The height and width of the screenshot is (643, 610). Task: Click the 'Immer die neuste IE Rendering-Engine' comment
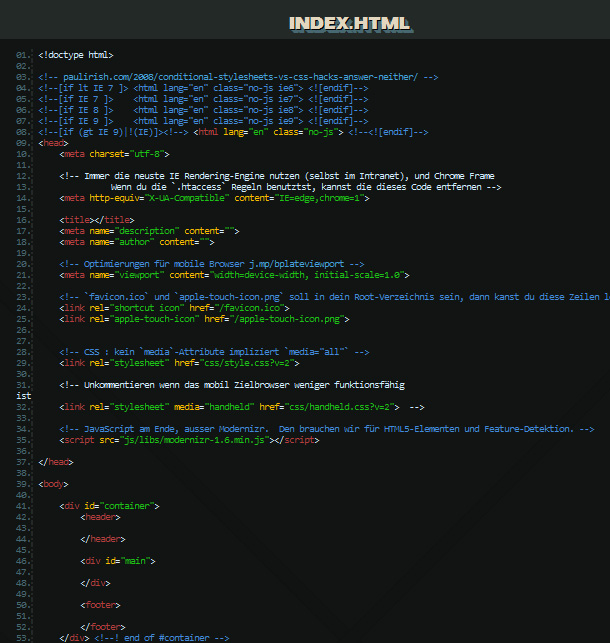pyautogui.click(x=277, y=176)
